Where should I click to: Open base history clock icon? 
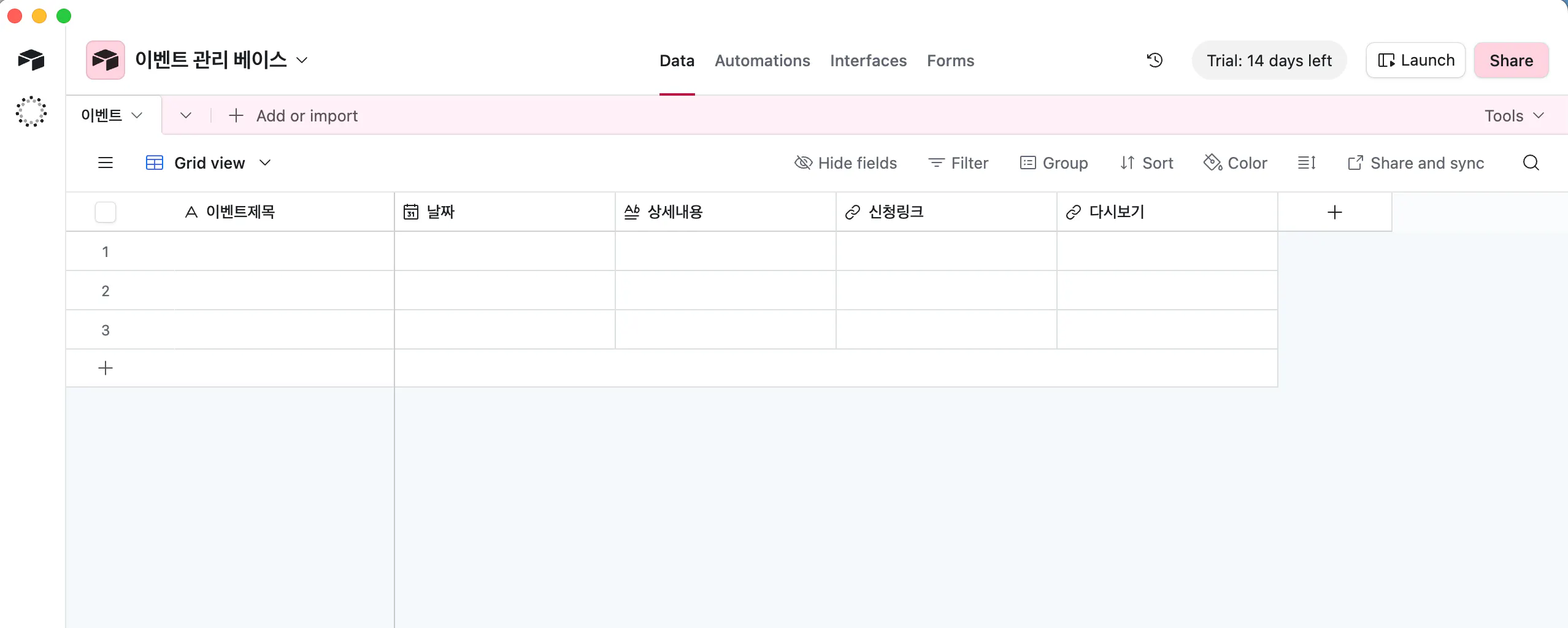pyautogui.click(x=1155, y=60)
